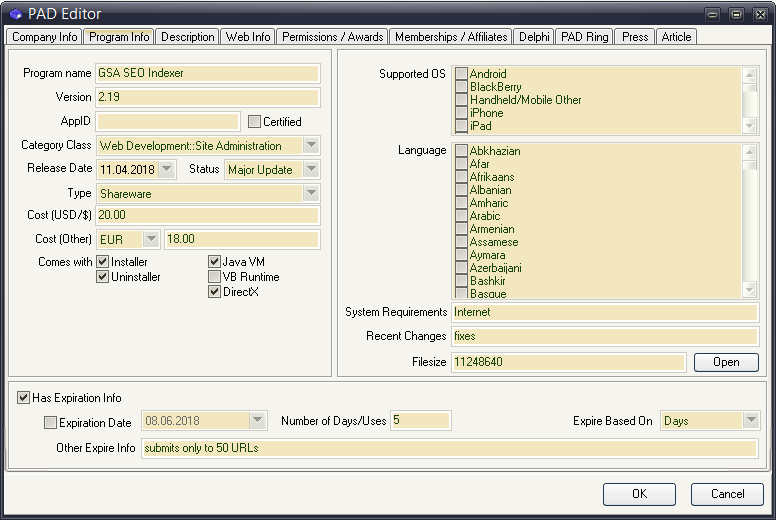
Task: Check the Abkhazian language checkbox
Action: 461,150
